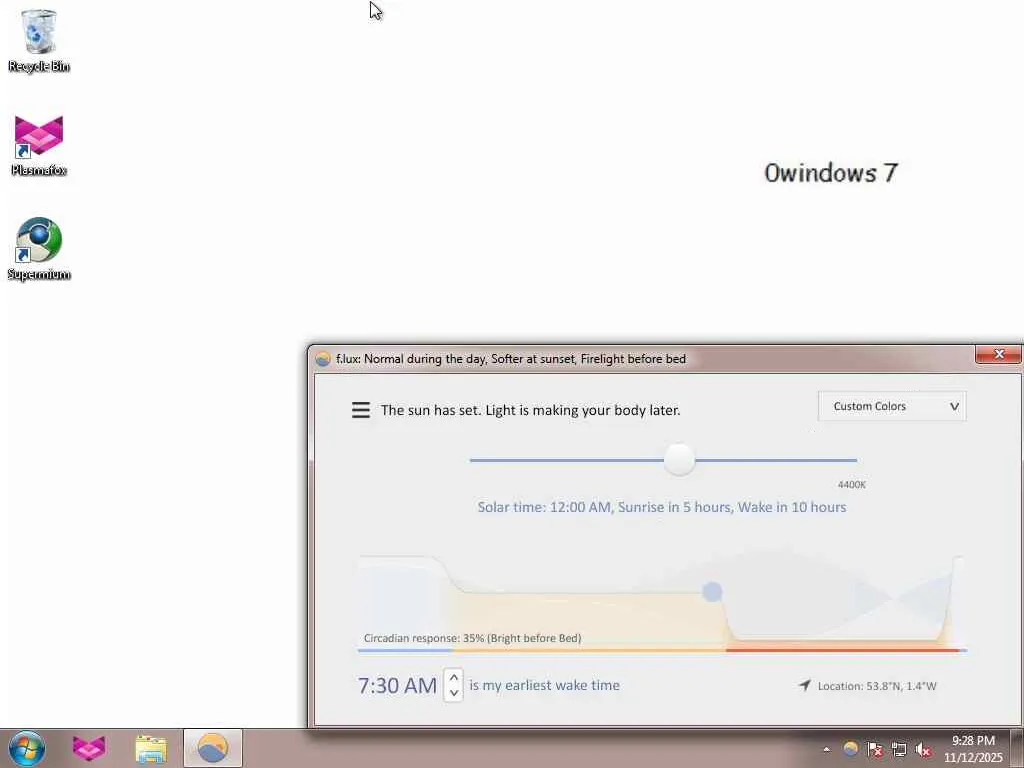
Task: Click the 7:30 AM wake time value
Action: pos(397,685)
